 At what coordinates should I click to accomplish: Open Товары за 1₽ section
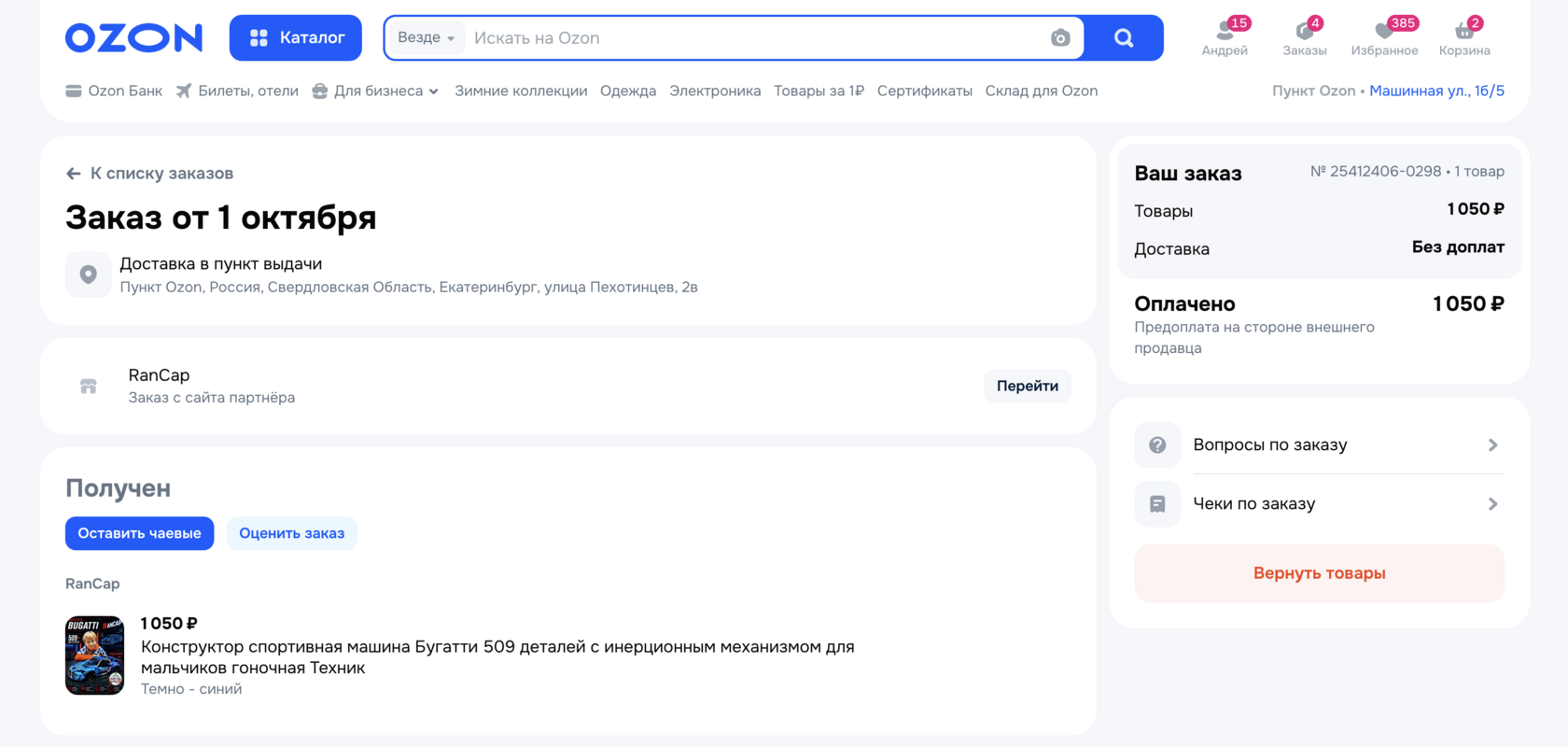click(819, 91)
